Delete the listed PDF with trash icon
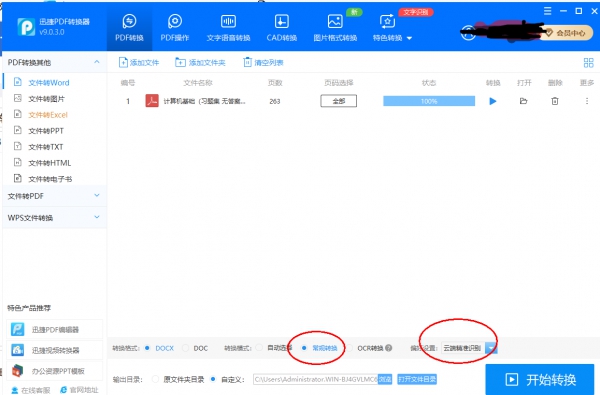The image size is (600, 395). tap(554, 101)
